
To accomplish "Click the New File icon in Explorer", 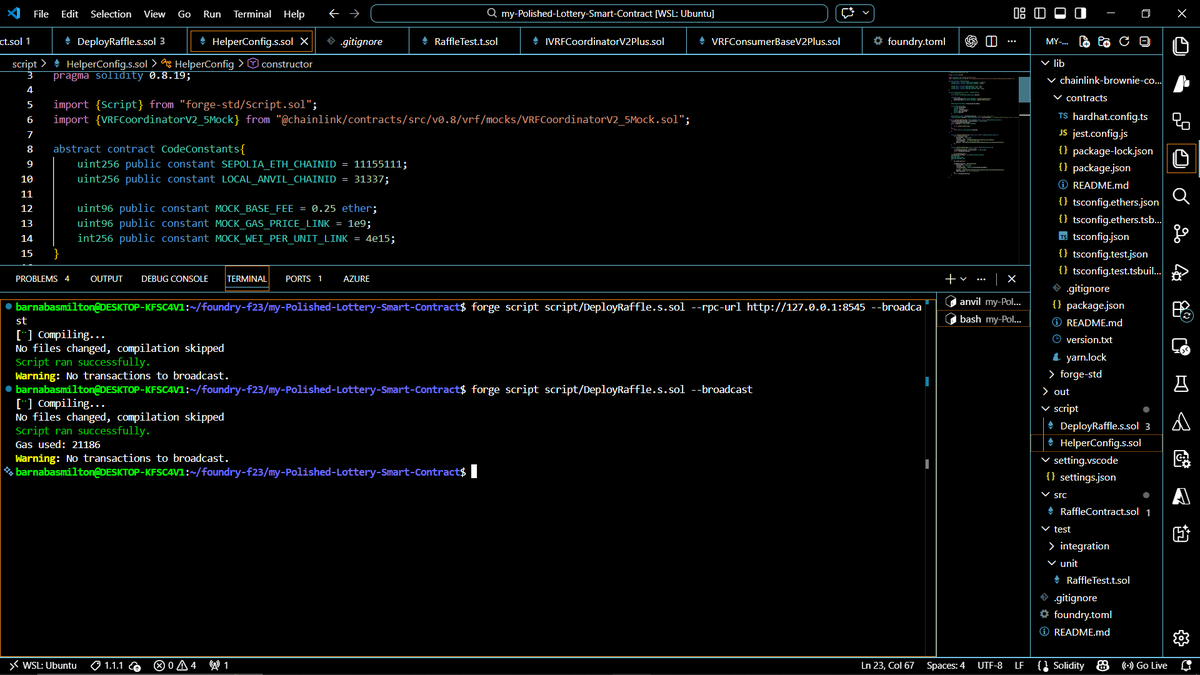I will coord(1085,42).
